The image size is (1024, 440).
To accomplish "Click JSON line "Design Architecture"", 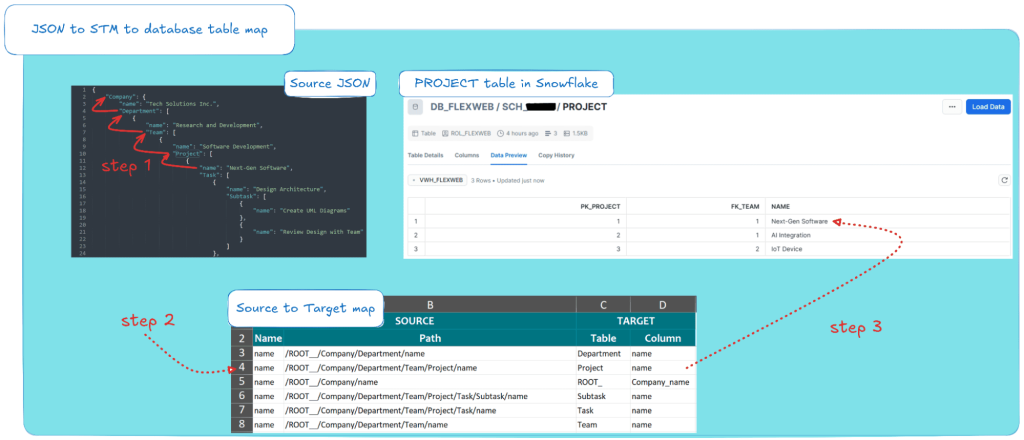I will [x=276, y=189].
